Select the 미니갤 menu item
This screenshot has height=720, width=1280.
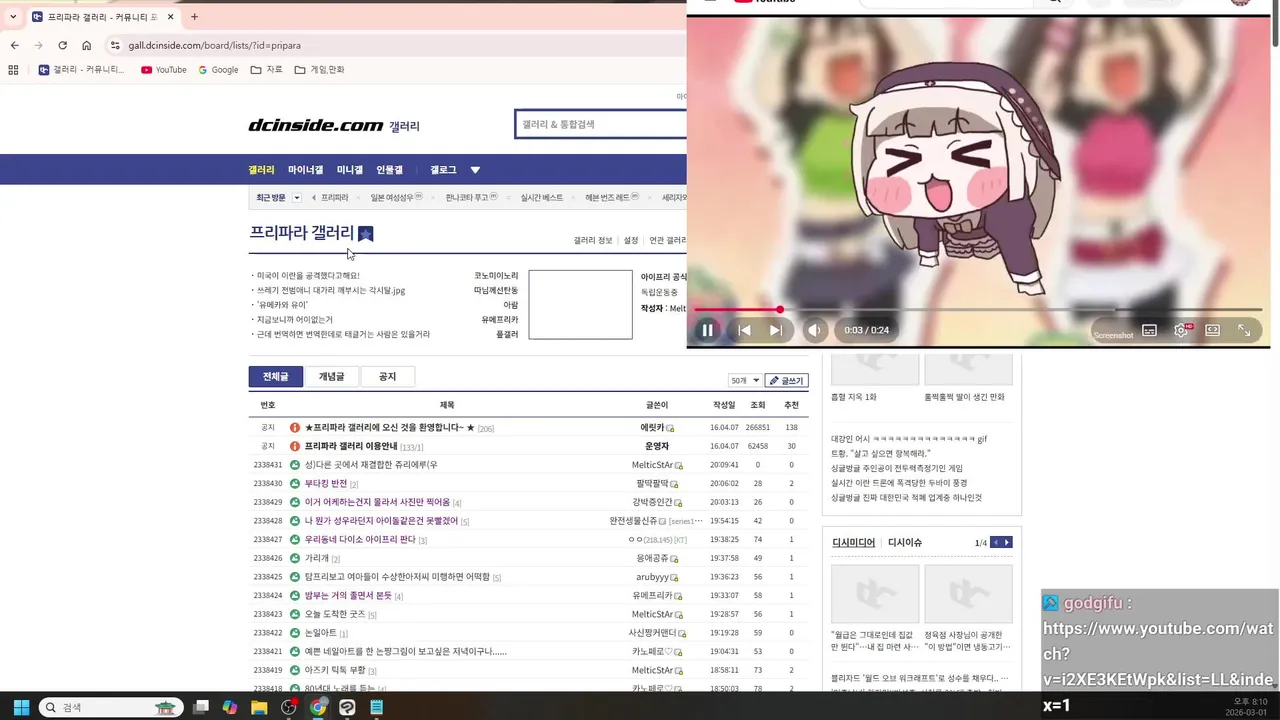(x=350, y=170)
